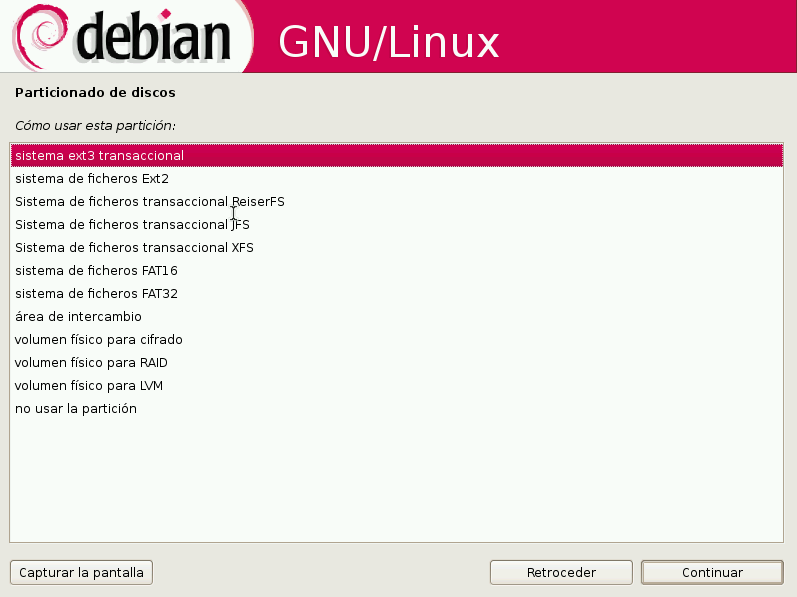Click the 'Capturar la pantalla' button
Viewport: 797px width, 597px height.
[81, 573]
